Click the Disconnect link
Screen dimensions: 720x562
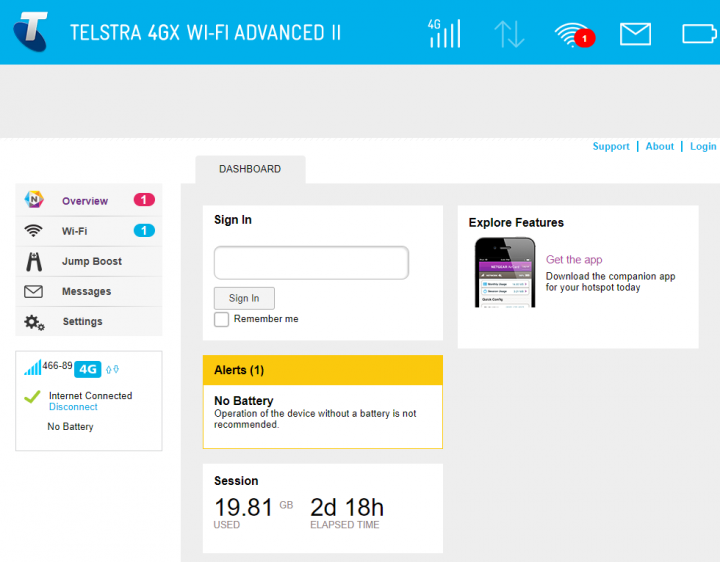point(73,407)
